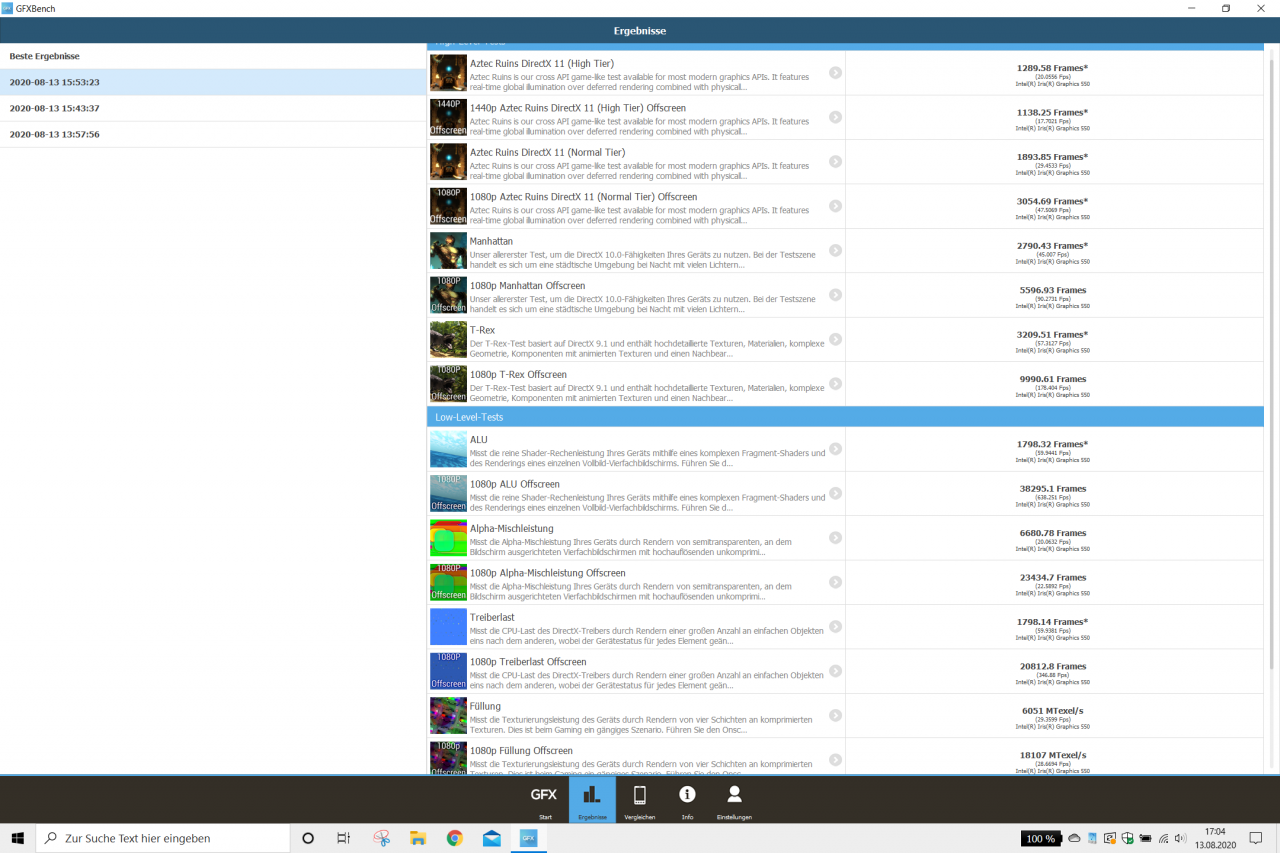Expand details arrow for Aztec Ruins DirectX 11 (High Tier)
Viewport: 1280px width, 853px height.
pyautogui.click(x=835, y=73)
